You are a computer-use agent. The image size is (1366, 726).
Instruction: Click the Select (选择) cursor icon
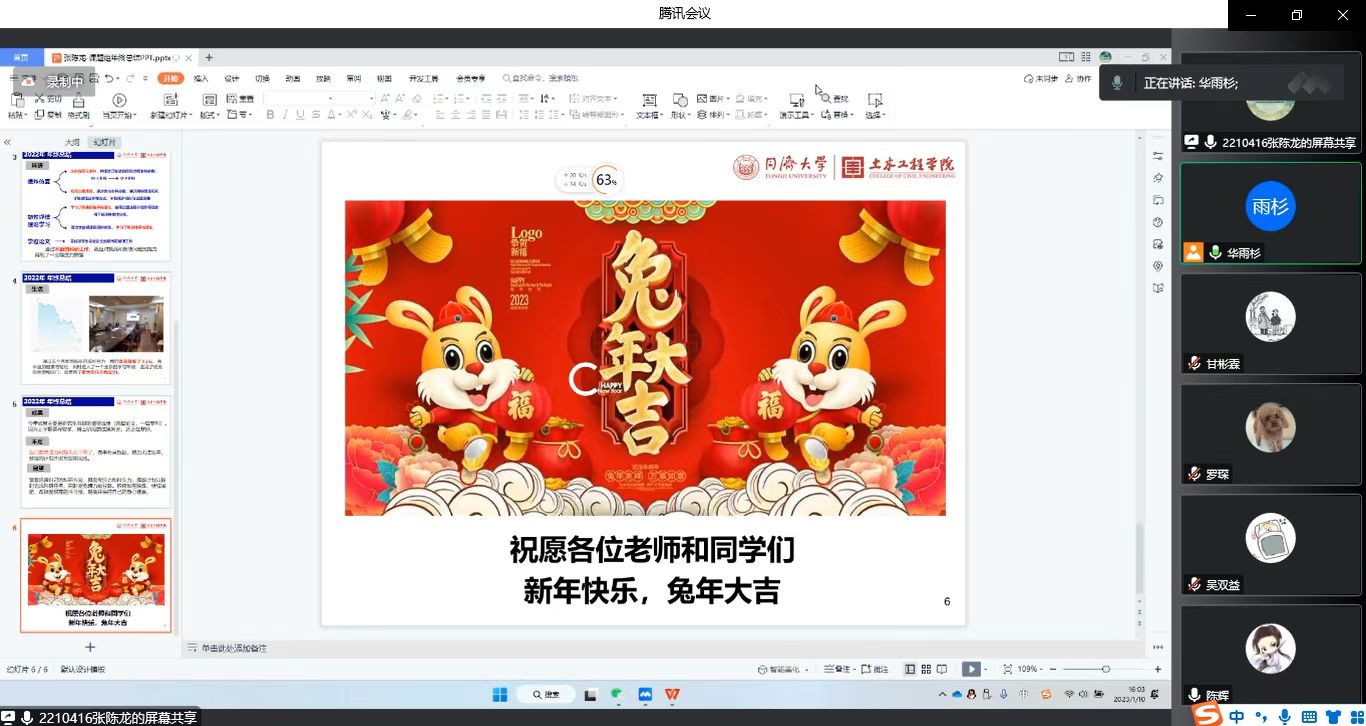875,100
